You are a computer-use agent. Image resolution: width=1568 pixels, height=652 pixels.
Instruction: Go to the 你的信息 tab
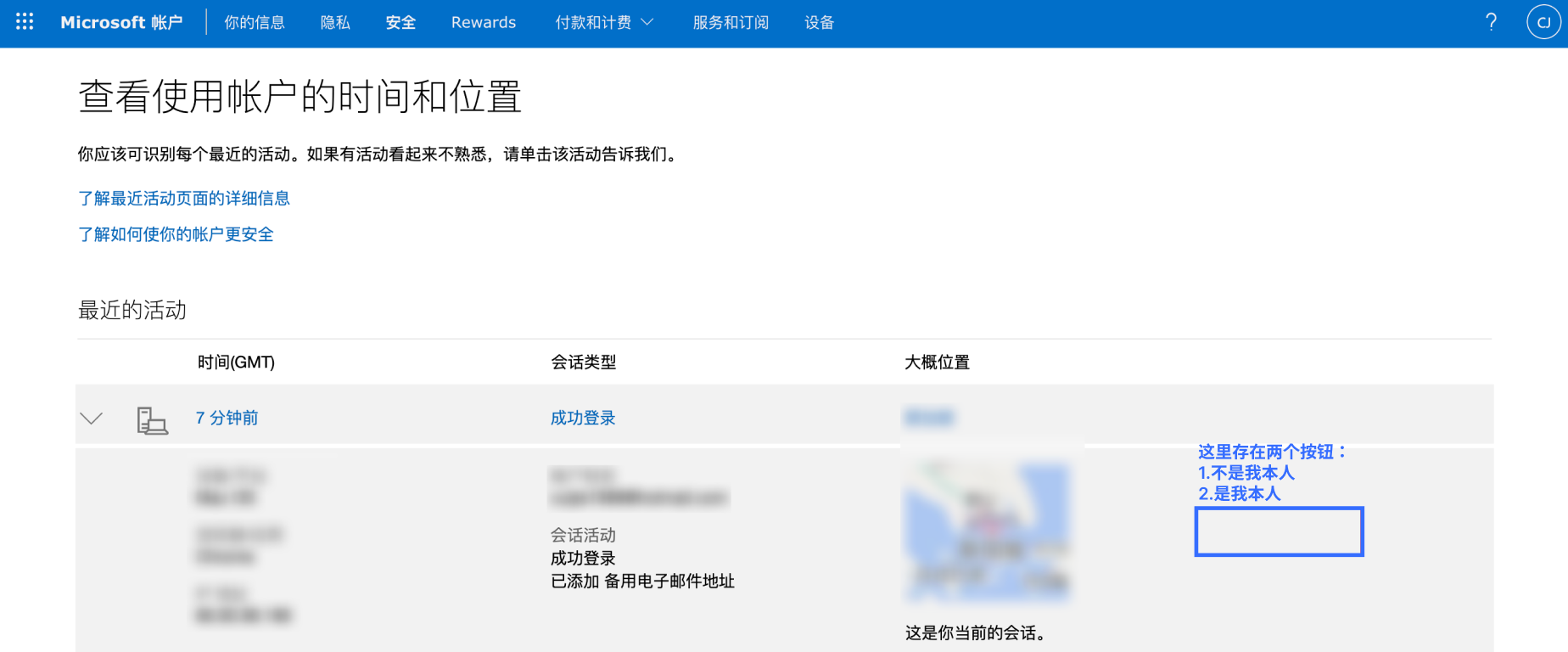click(255, 22)
